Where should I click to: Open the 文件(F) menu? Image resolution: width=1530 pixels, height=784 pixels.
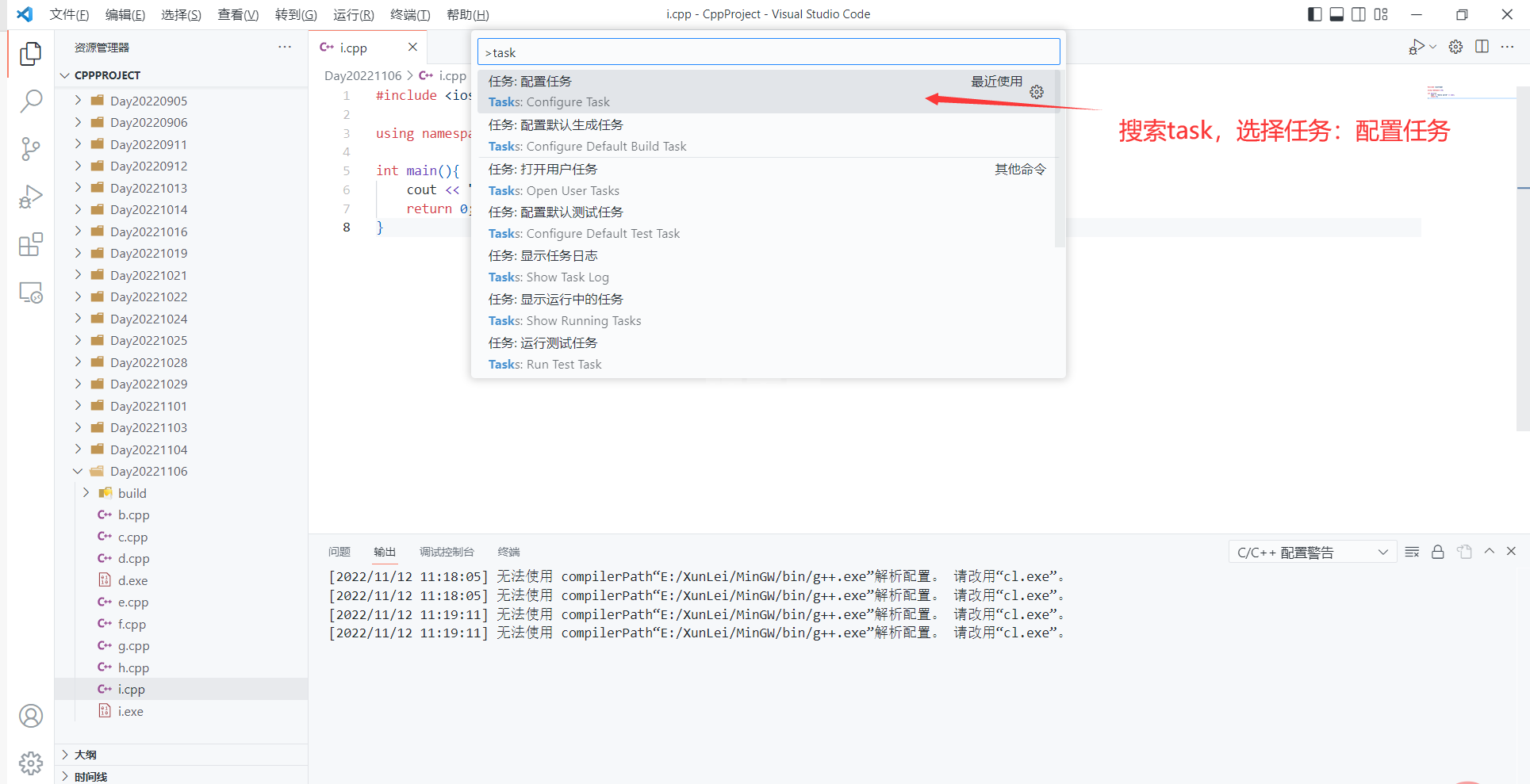point(69,14)
